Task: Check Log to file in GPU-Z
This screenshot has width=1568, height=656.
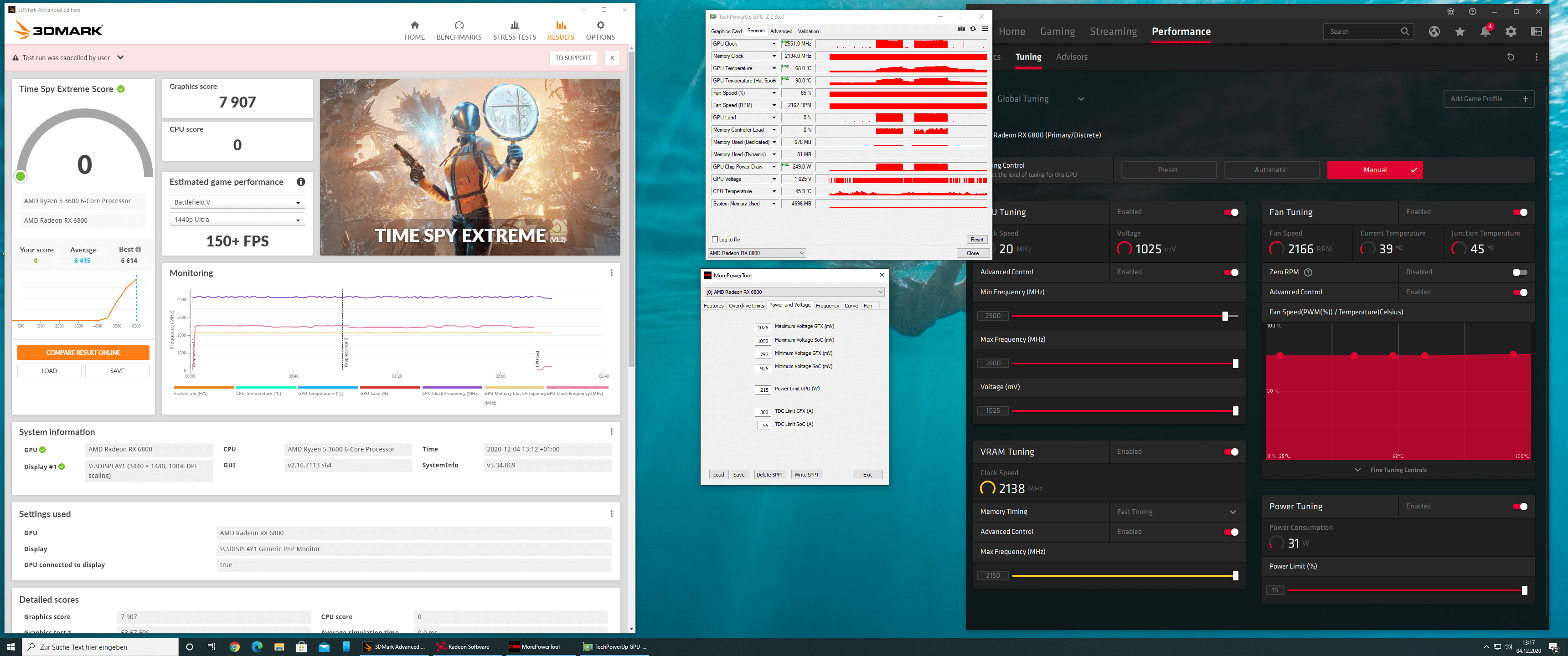Action: tap(715, 239)
